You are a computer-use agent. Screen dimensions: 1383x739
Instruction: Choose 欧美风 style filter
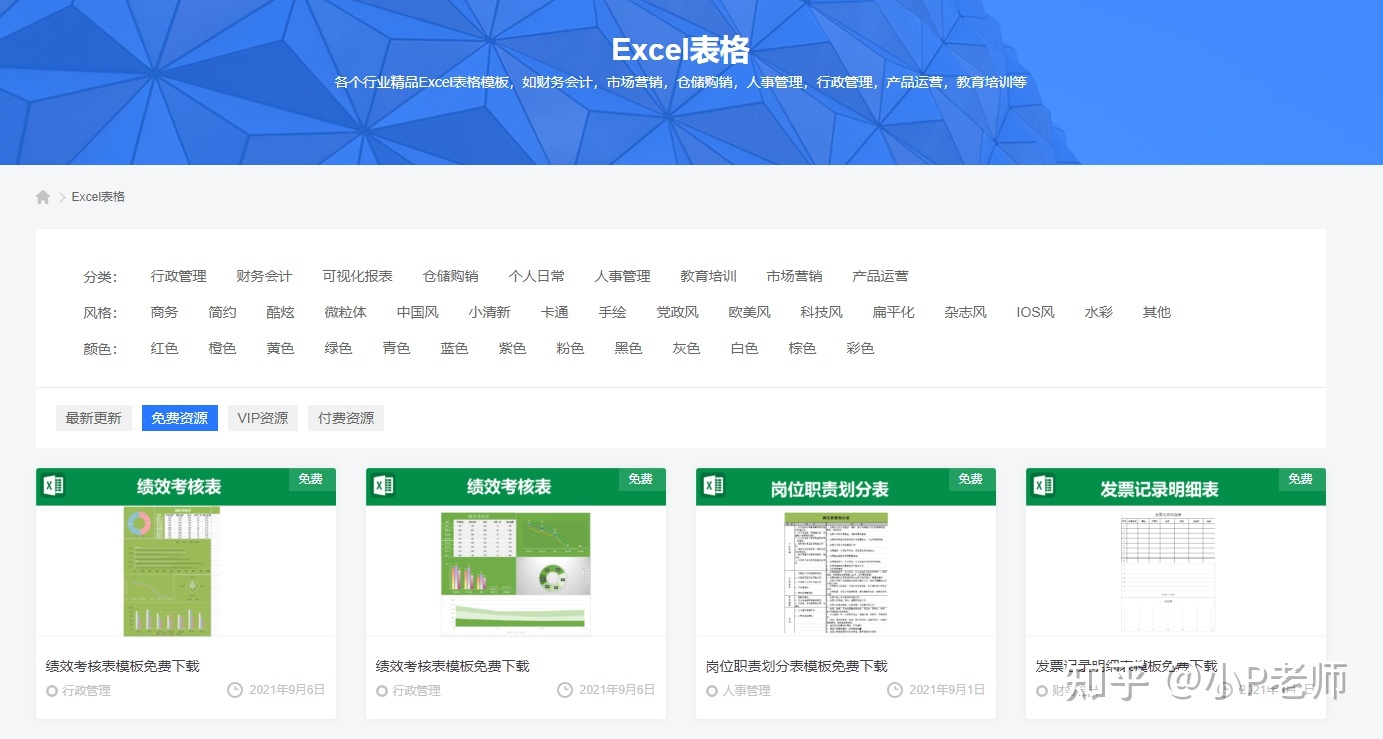click(750, 312)
